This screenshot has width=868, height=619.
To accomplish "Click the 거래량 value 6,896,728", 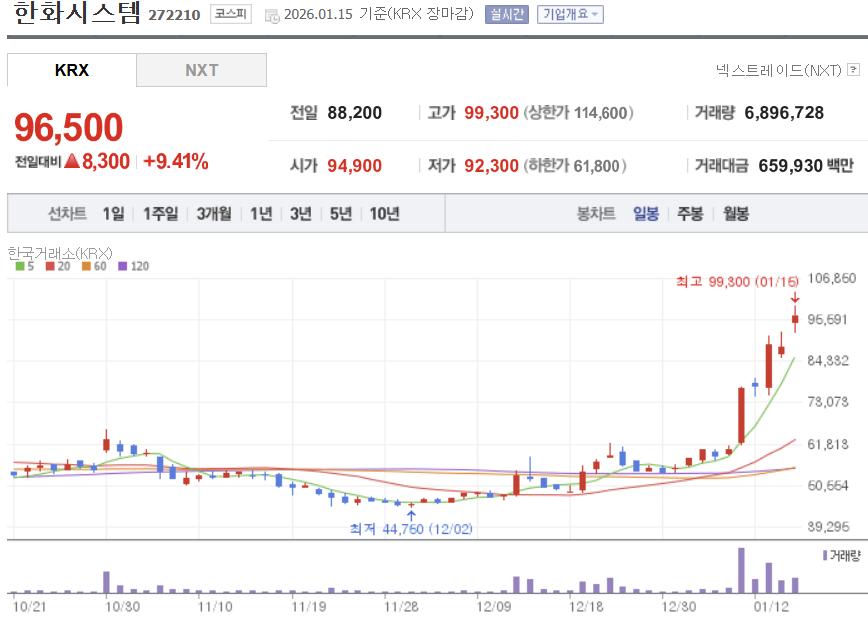I will [x=784, y=113].
